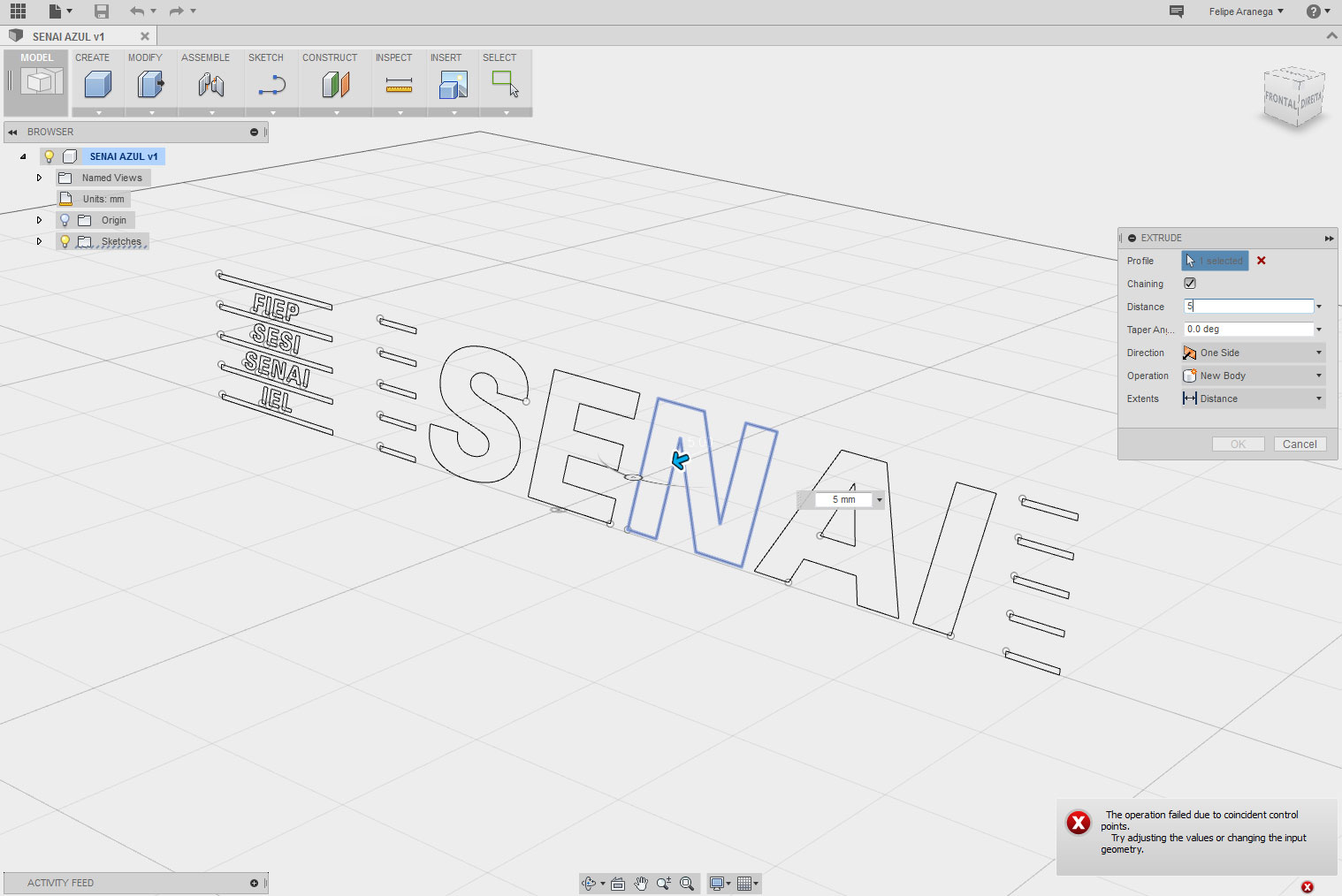Click the Taper Angle input field
This screenshot has width=1342, height=896.
click(x=1248, y=330)
